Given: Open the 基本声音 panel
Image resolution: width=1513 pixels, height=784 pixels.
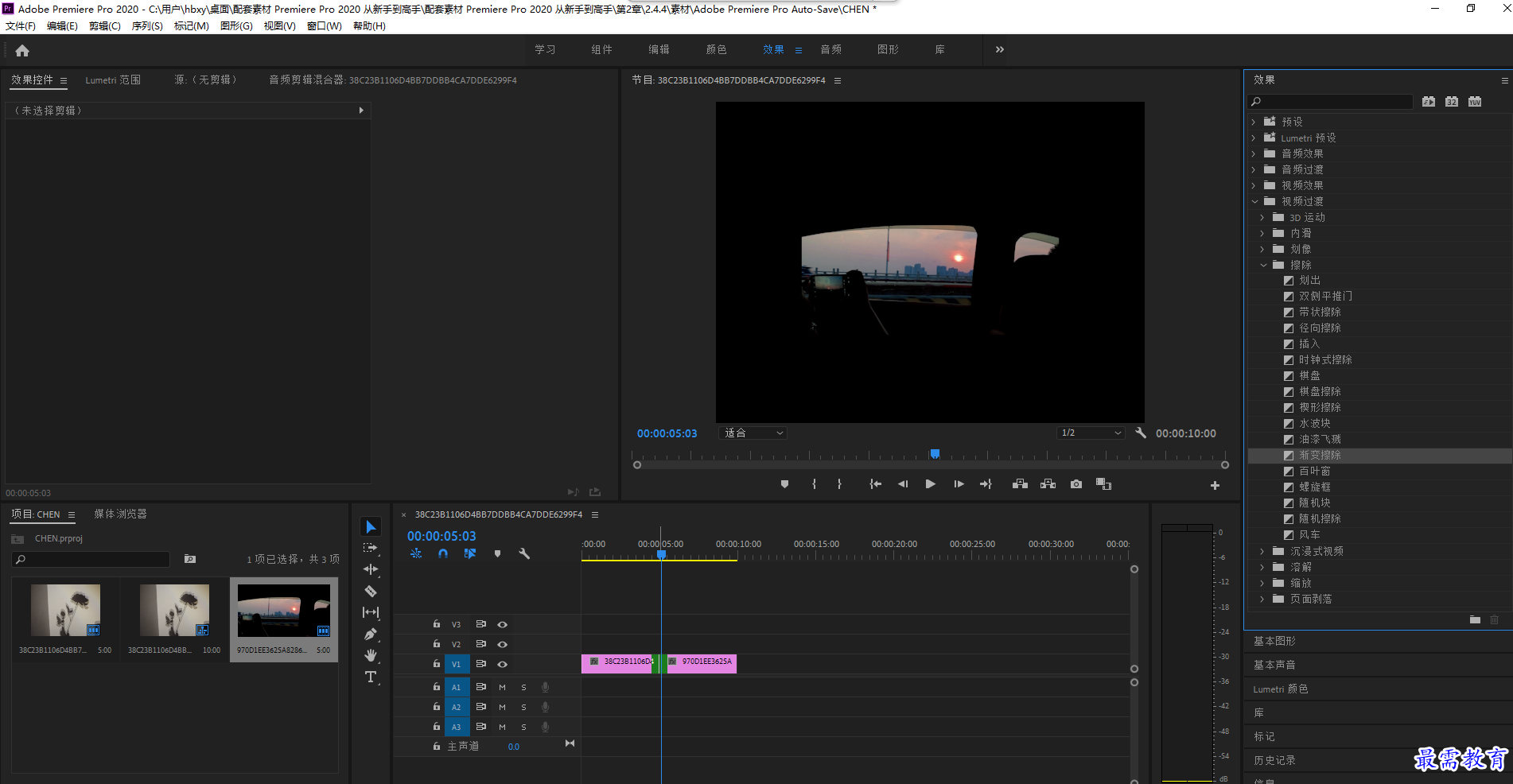Looking at the screenshot, I should pyautogui.click(x=1274, y=665).
